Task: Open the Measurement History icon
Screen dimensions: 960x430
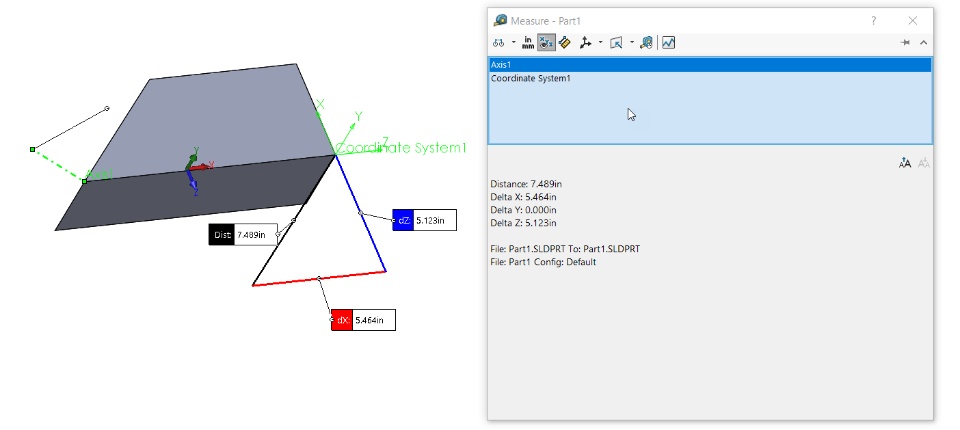Action: click(x=646, y=43)
